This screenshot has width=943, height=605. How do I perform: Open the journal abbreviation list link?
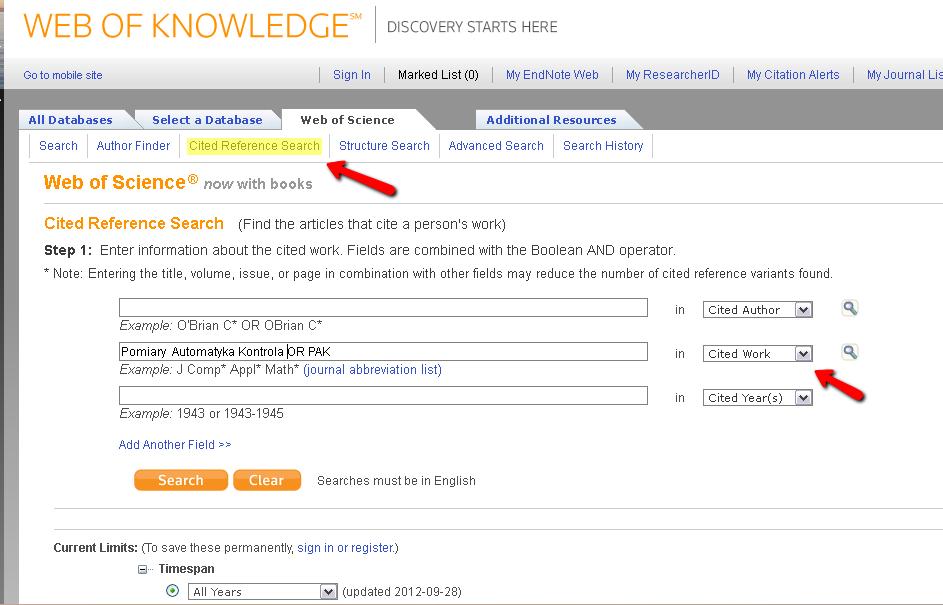tap(372, 369)
